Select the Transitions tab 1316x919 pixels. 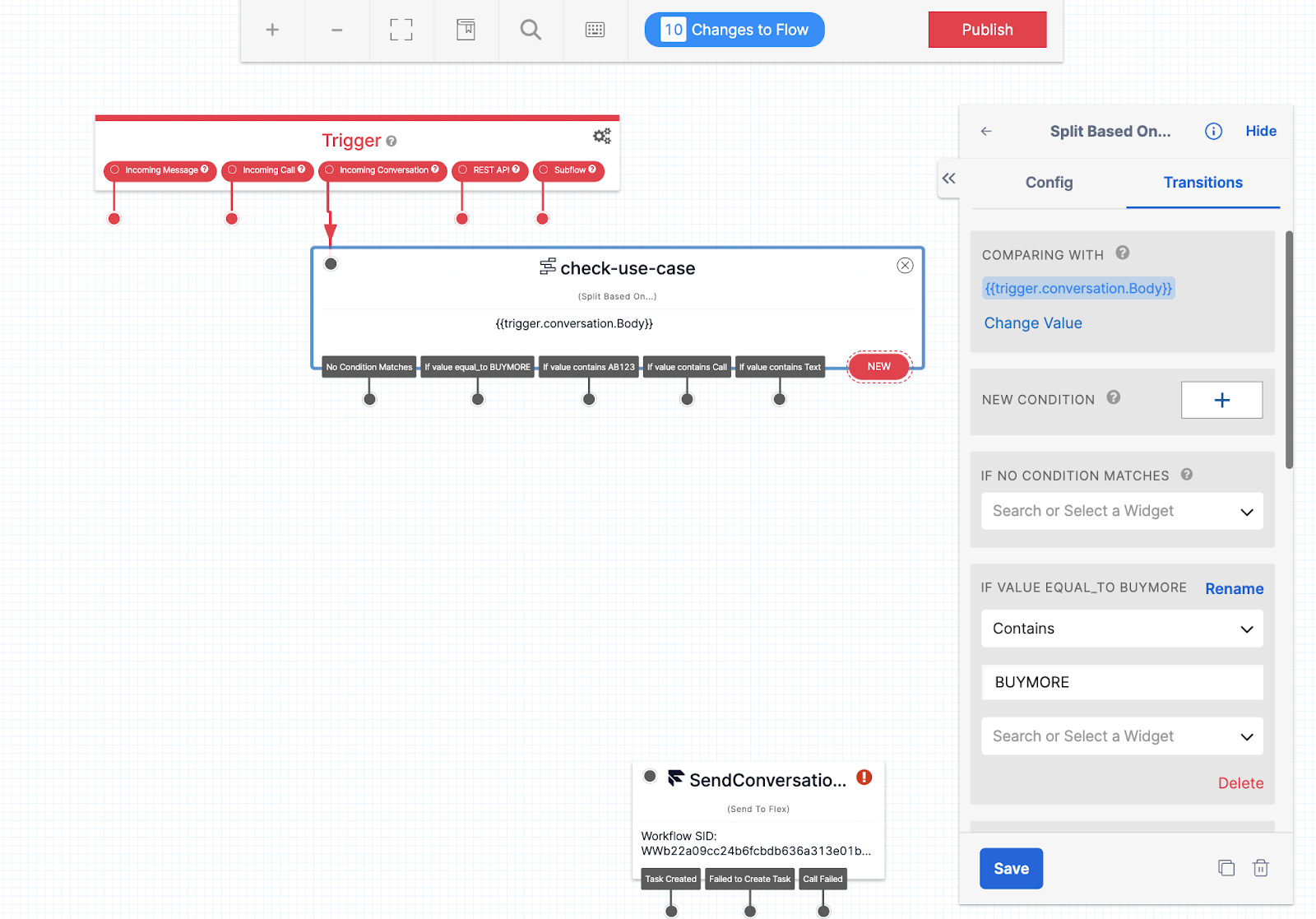click(1202, 183)
